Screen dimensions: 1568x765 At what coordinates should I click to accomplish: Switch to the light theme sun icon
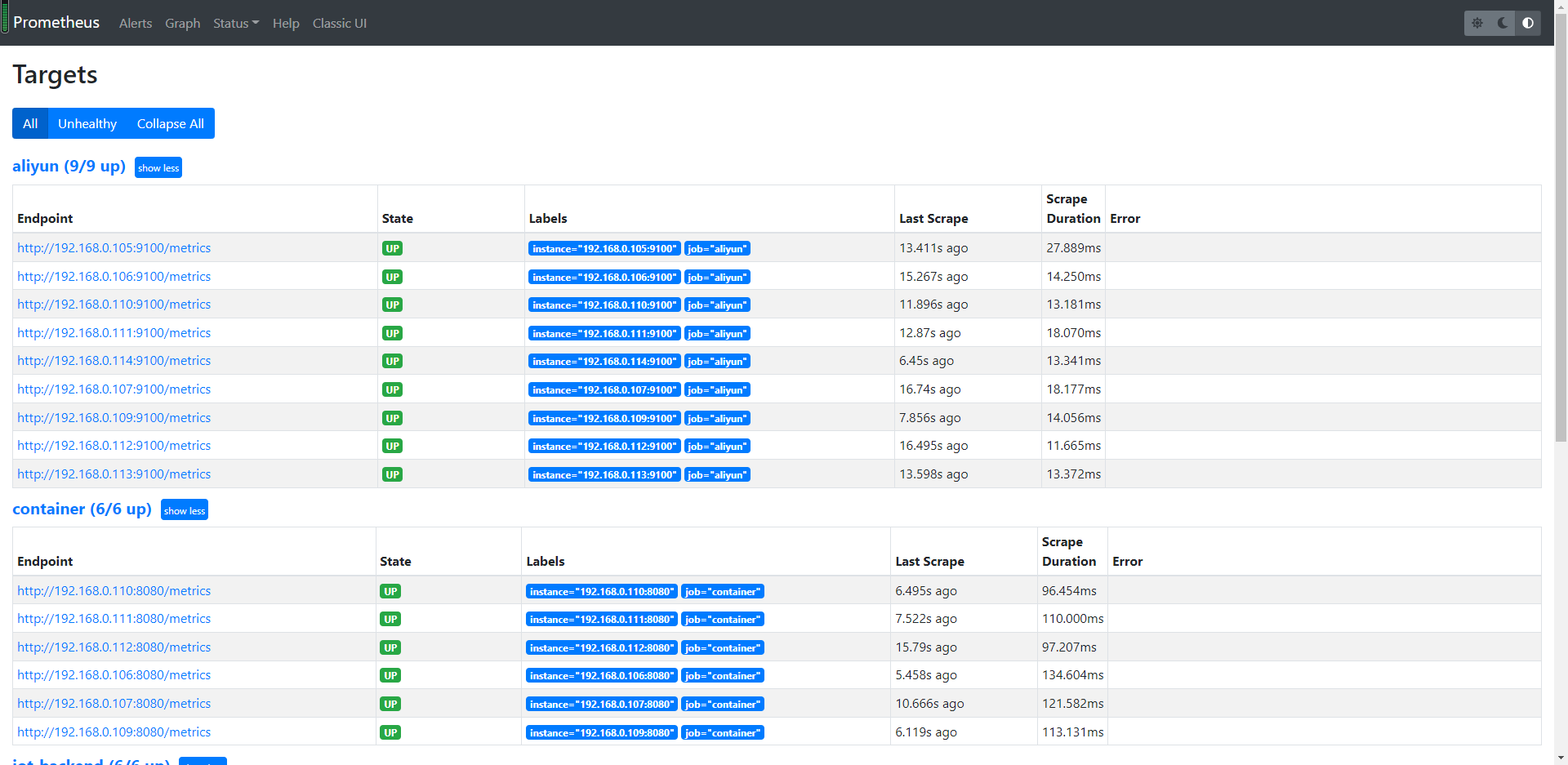[x=1477, y=23]
